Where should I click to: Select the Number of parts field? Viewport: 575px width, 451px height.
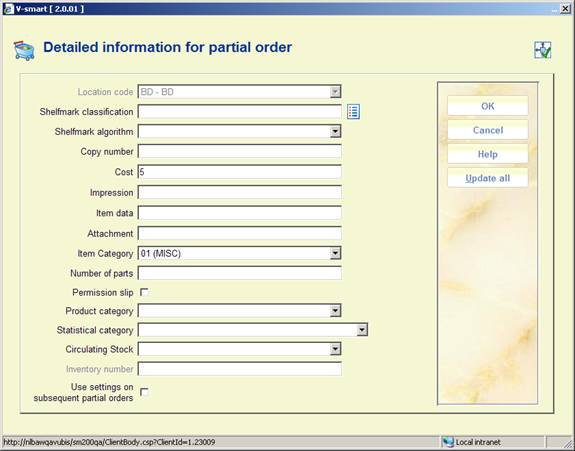[x=240, y=273]
